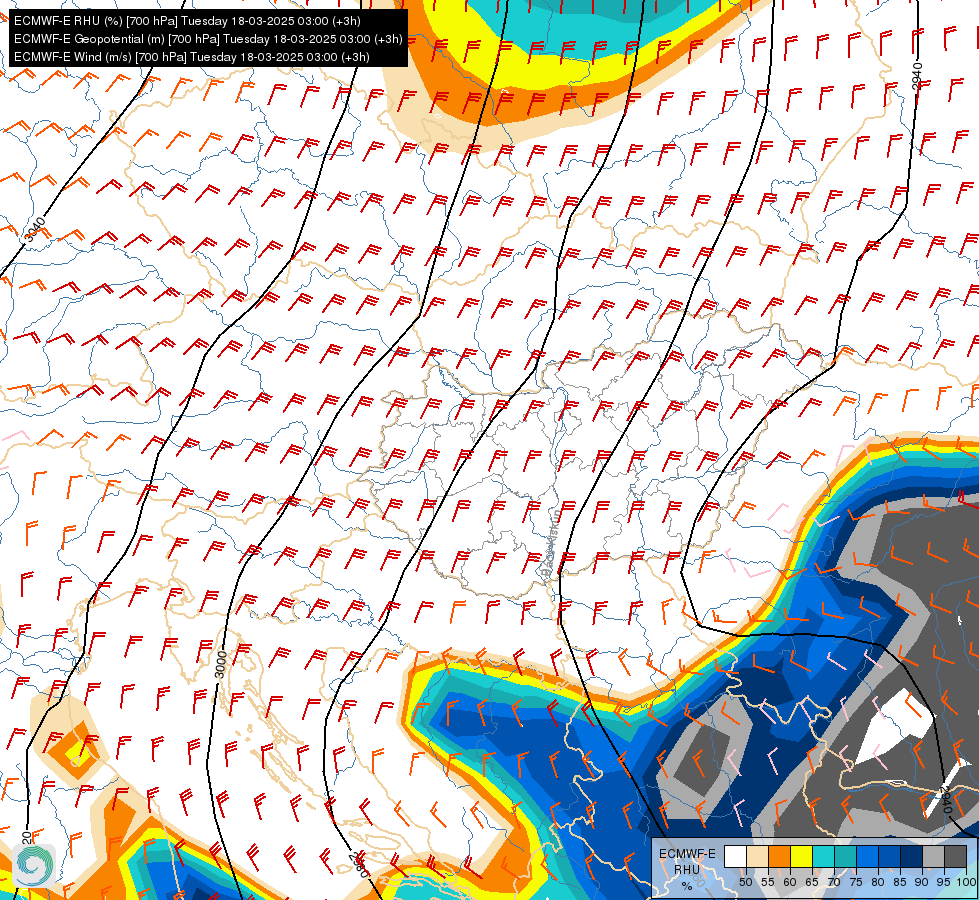Click the 2980 contour label near bottom edge
The image size is (979, 900).
coord(358,864)
